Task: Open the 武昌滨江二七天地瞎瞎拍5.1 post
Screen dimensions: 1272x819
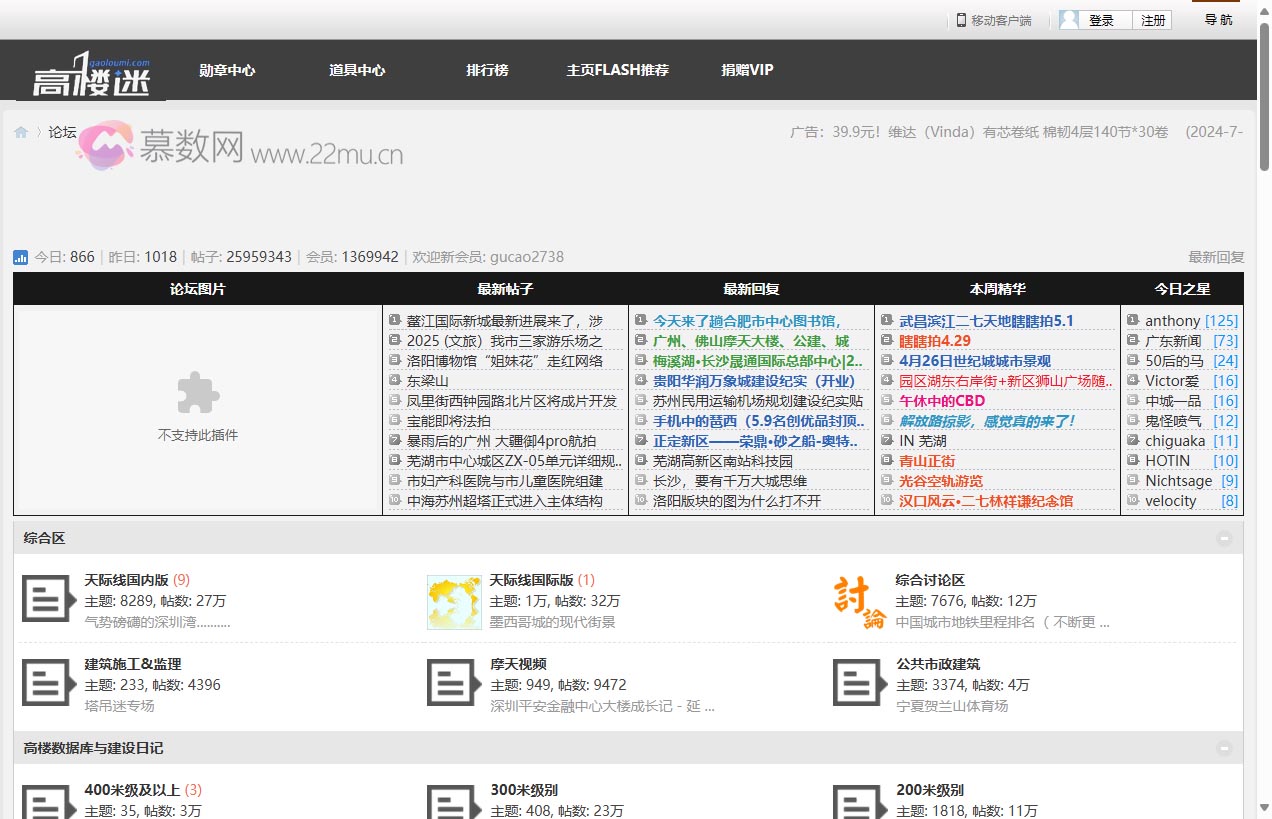Action: pos(986,321)
